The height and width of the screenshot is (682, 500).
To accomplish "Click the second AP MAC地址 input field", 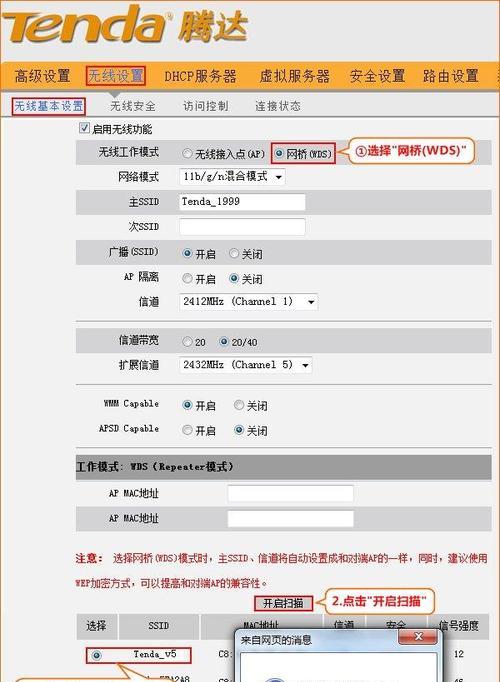I will (x=290, y=519).
